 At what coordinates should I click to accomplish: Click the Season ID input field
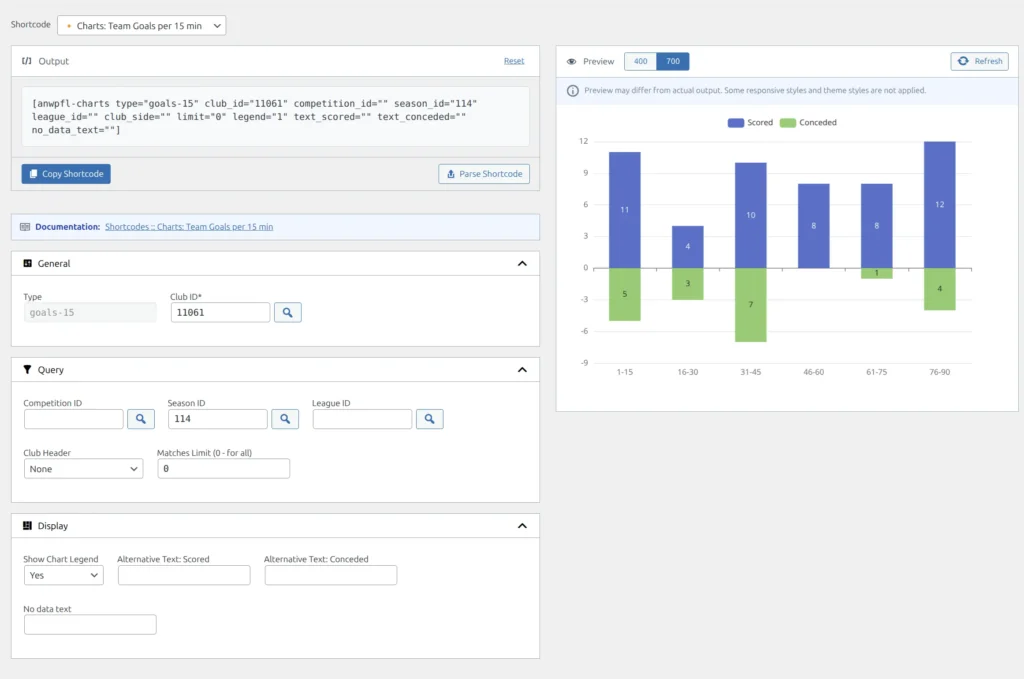(x=217, y=418)
